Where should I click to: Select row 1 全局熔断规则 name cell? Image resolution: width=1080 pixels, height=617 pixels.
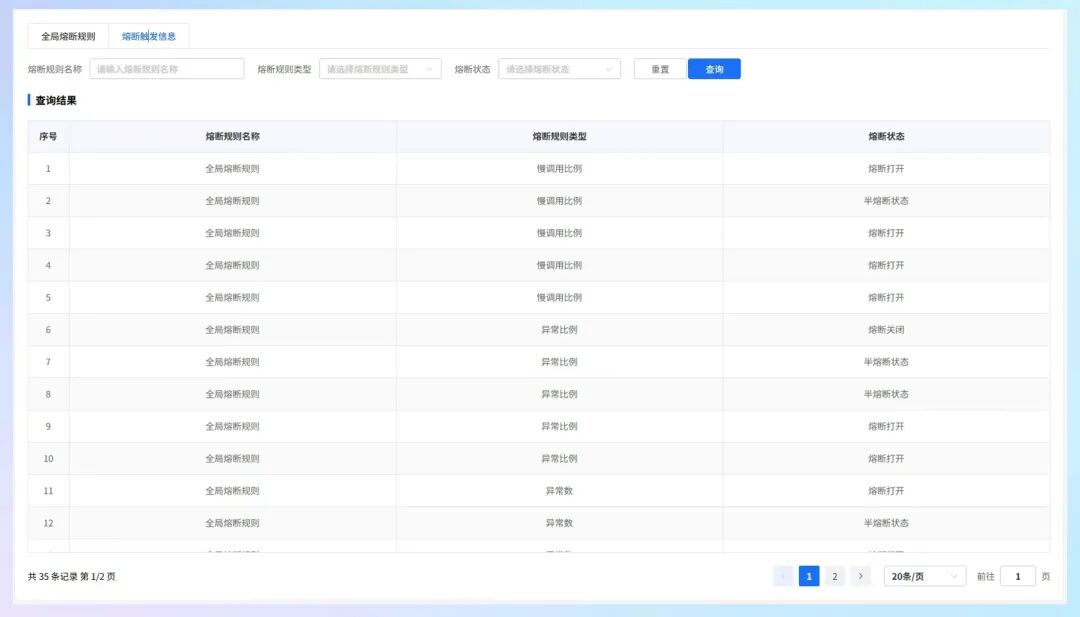tap(233, 169)
